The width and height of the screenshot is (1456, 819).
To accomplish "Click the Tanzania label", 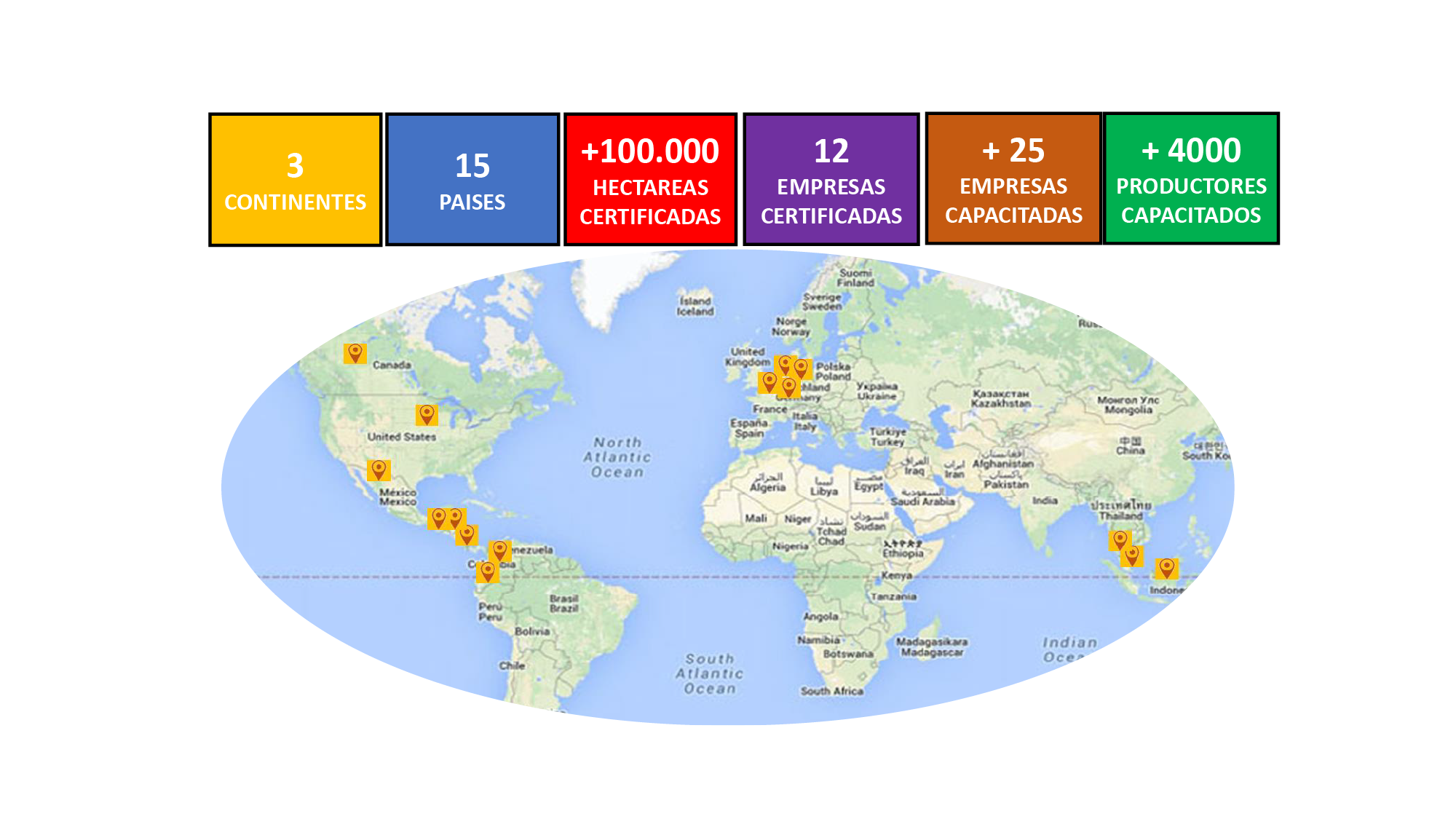I will pos(894,596).
